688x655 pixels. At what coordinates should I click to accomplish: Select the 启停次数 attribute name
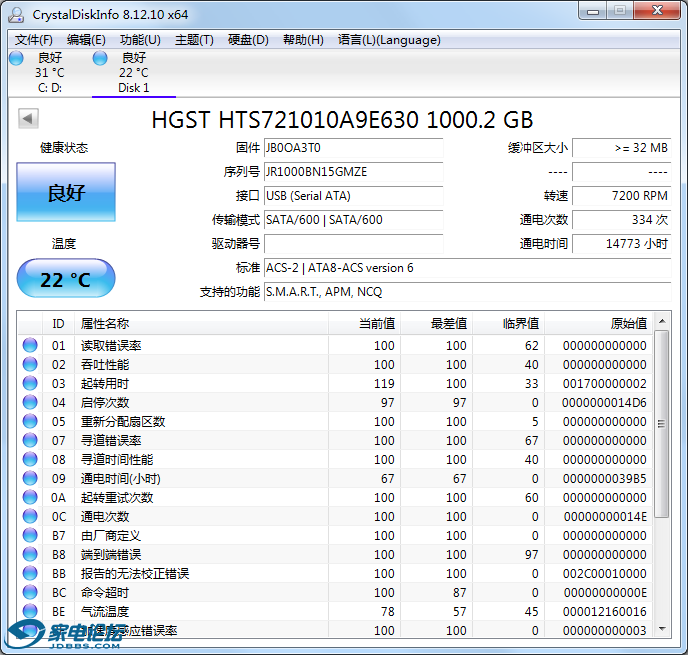105,403
